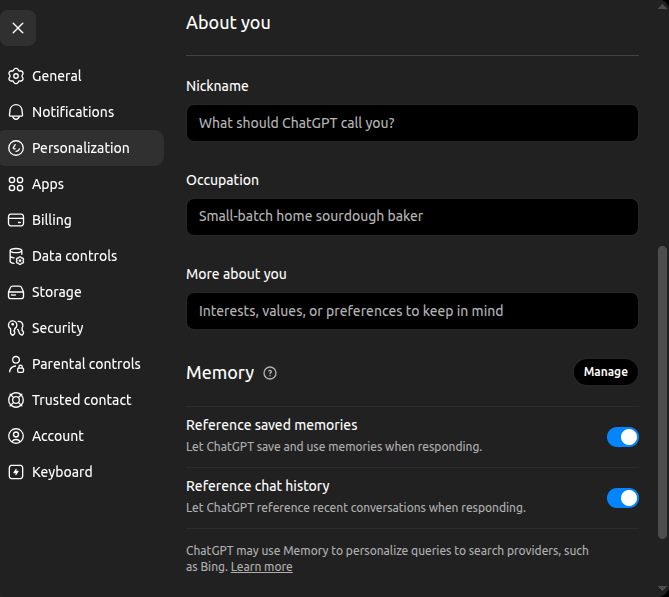Click the Trusted contact lifebuoy icon

(16, 400)
